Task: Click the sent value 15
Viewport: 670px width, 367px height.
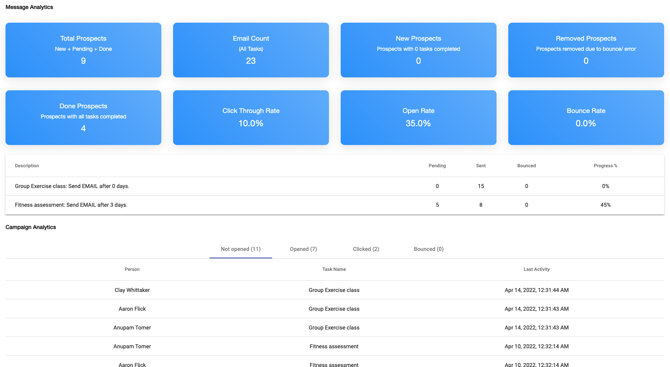Action: point(481,186)
